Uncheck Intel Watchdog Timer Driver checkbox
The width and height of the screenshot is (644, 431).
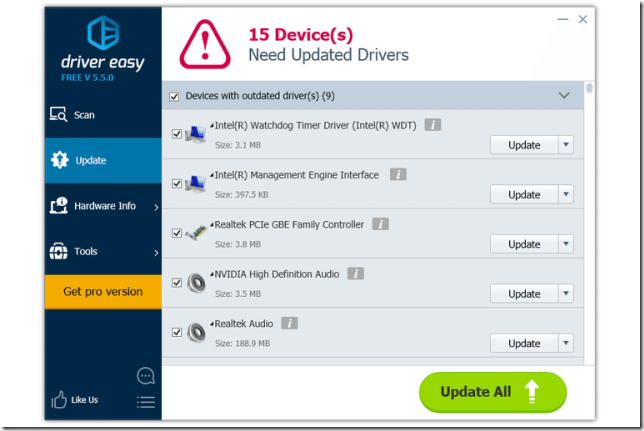tap(177, 134)
